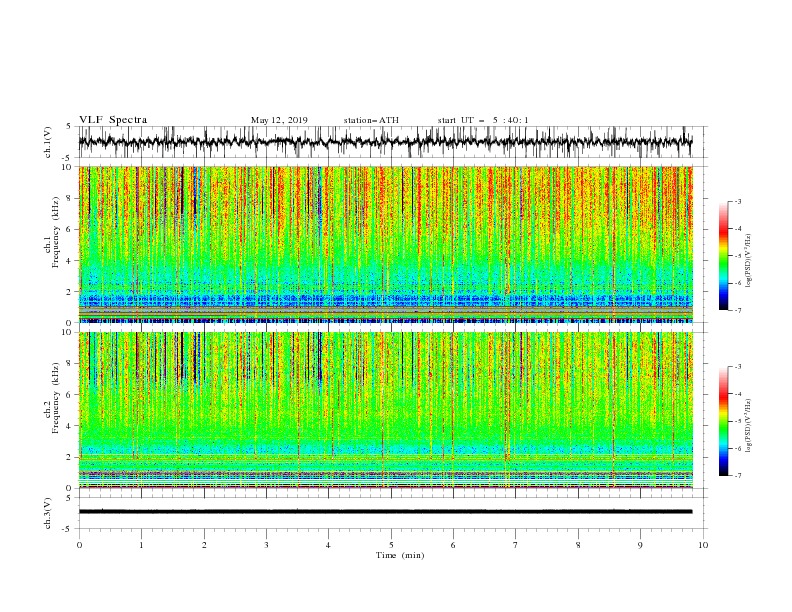Click time axis tick label "1"
Image resolution: width=792 pixels, height=612 pixels.
[x=141, y=545]
